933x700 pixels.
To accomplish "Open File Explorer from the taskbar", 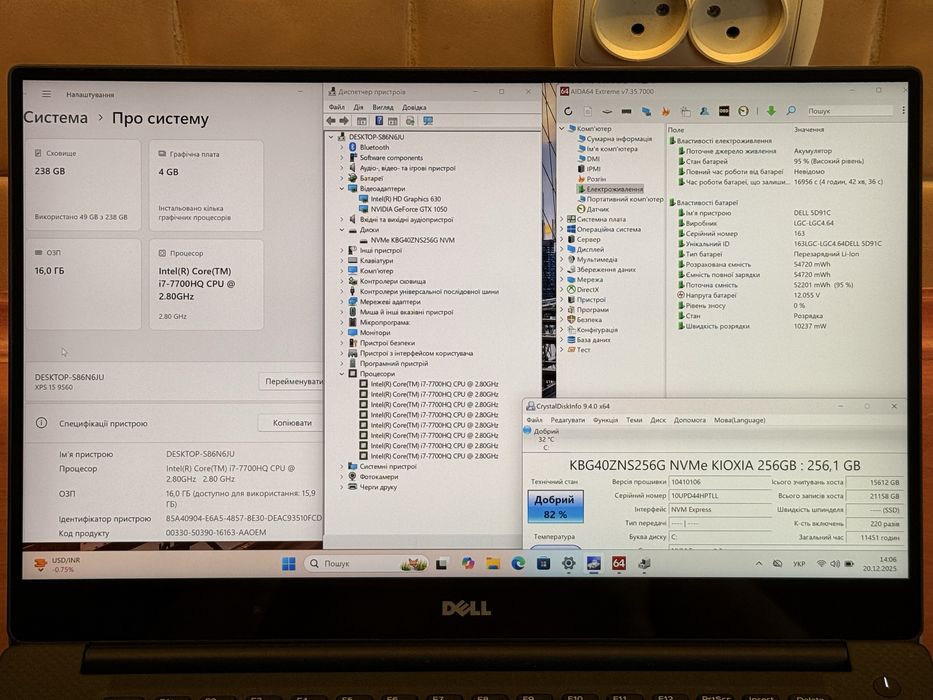I will (493, 563).
